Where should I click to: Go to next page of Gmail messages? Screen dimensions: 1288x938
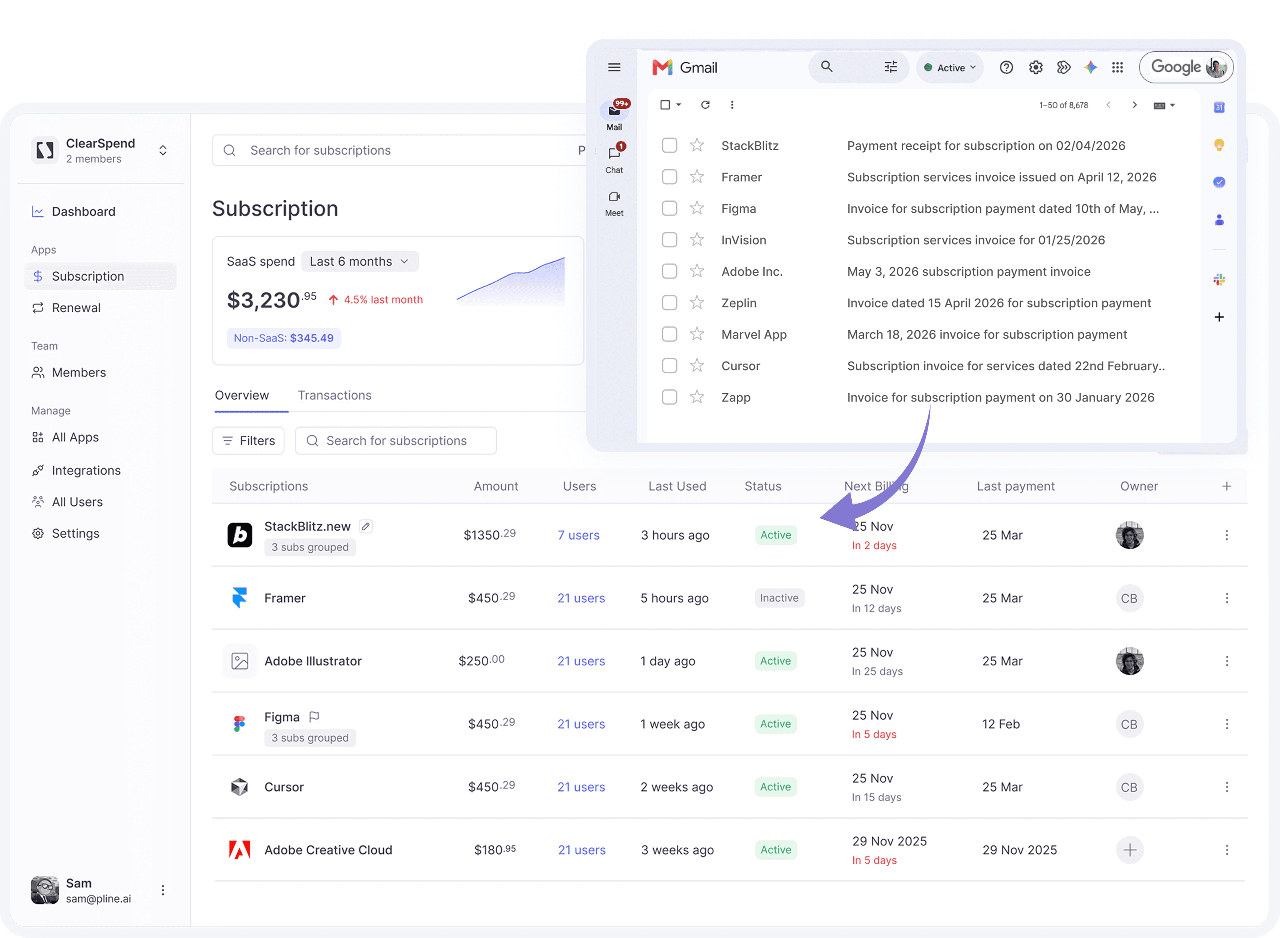pyautogui.click(x=1134, y=105)
